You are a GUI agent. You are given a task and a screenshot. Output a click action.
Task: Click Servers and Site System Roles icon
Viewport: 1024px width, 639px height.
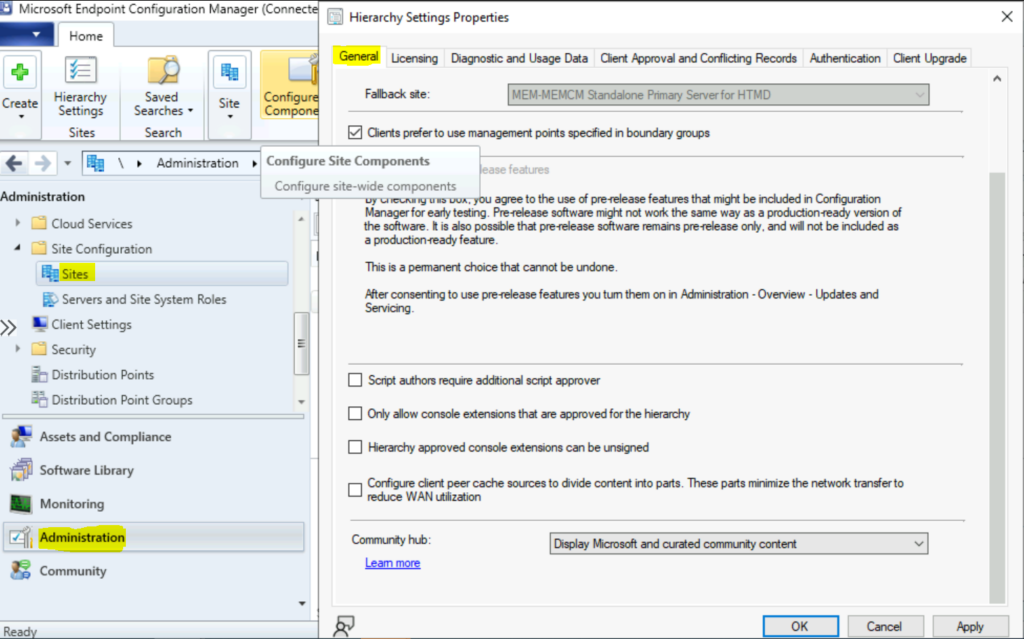click(50, 299)
